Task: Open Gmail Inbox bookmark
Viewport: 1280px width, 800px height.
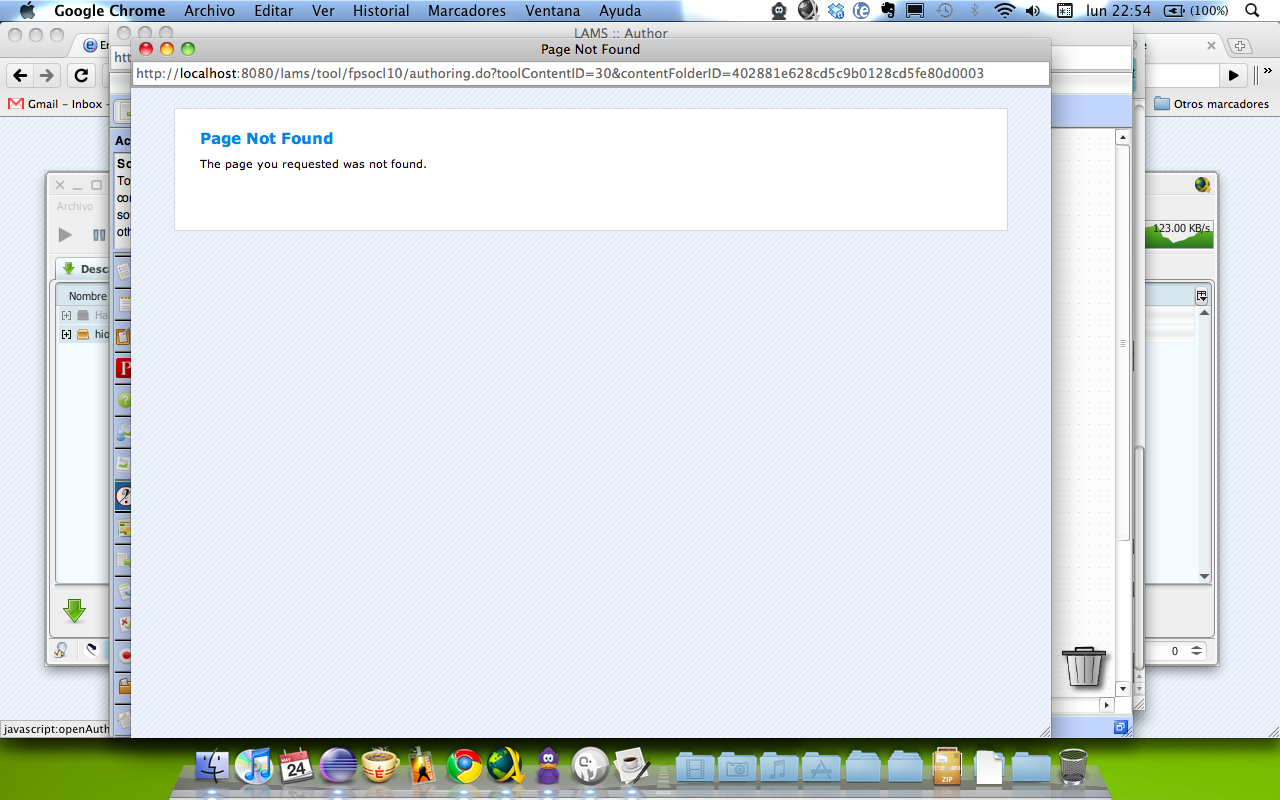Action: [55, 104]
